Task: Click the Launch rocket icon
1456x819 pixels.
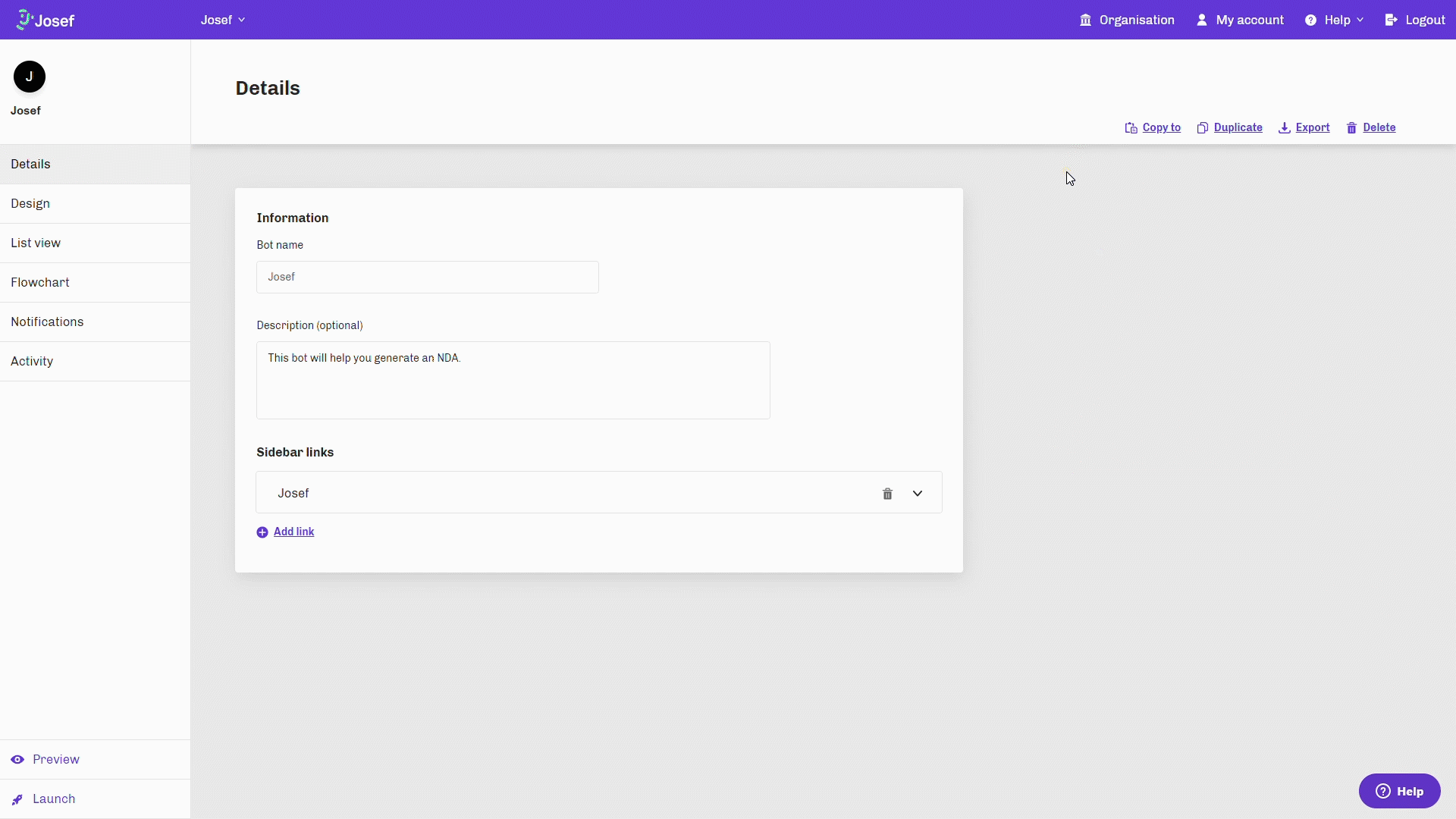Action: click(x=17, y=799)
